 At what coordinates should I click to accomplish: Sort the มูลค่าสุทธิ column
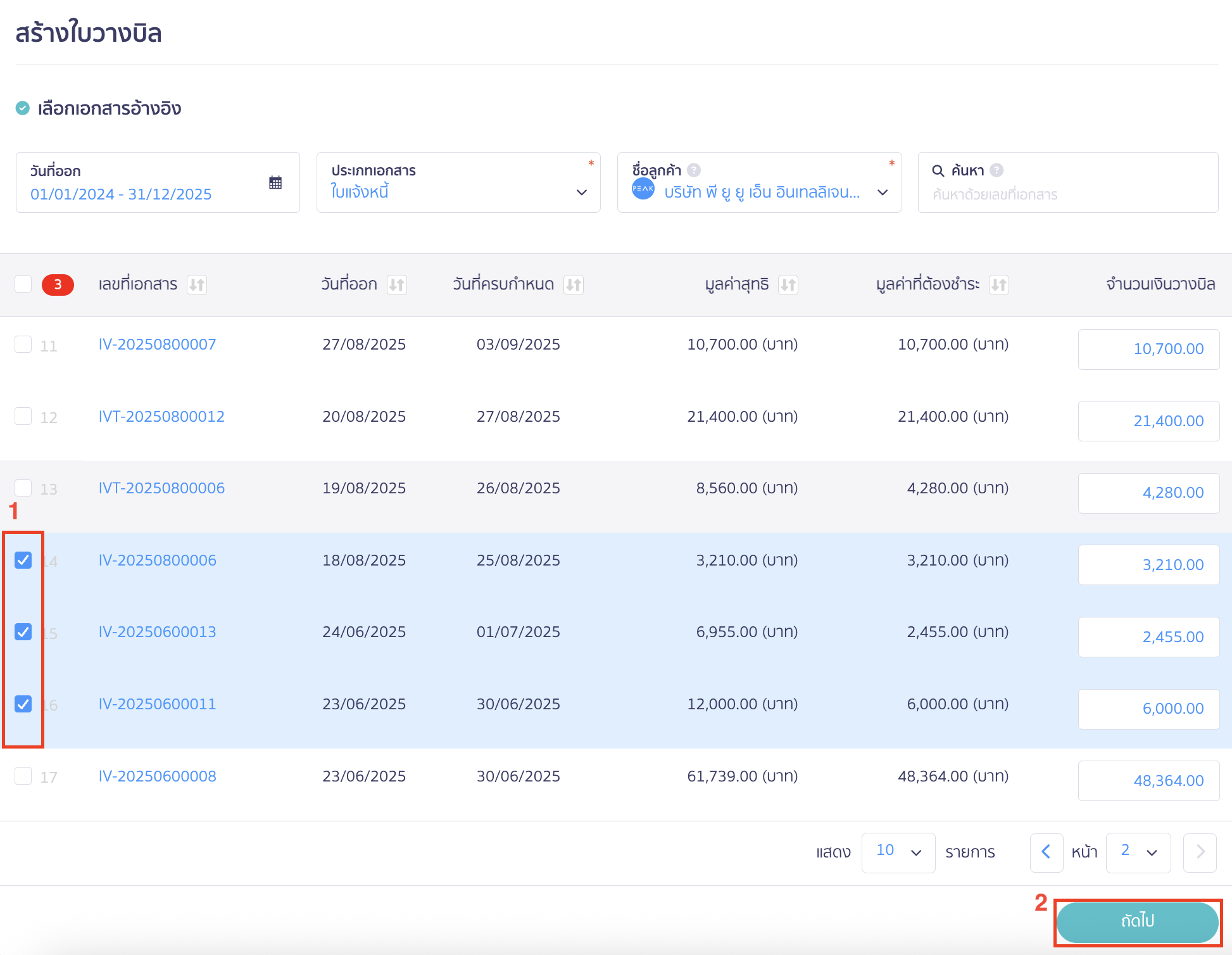coord(788,284)
